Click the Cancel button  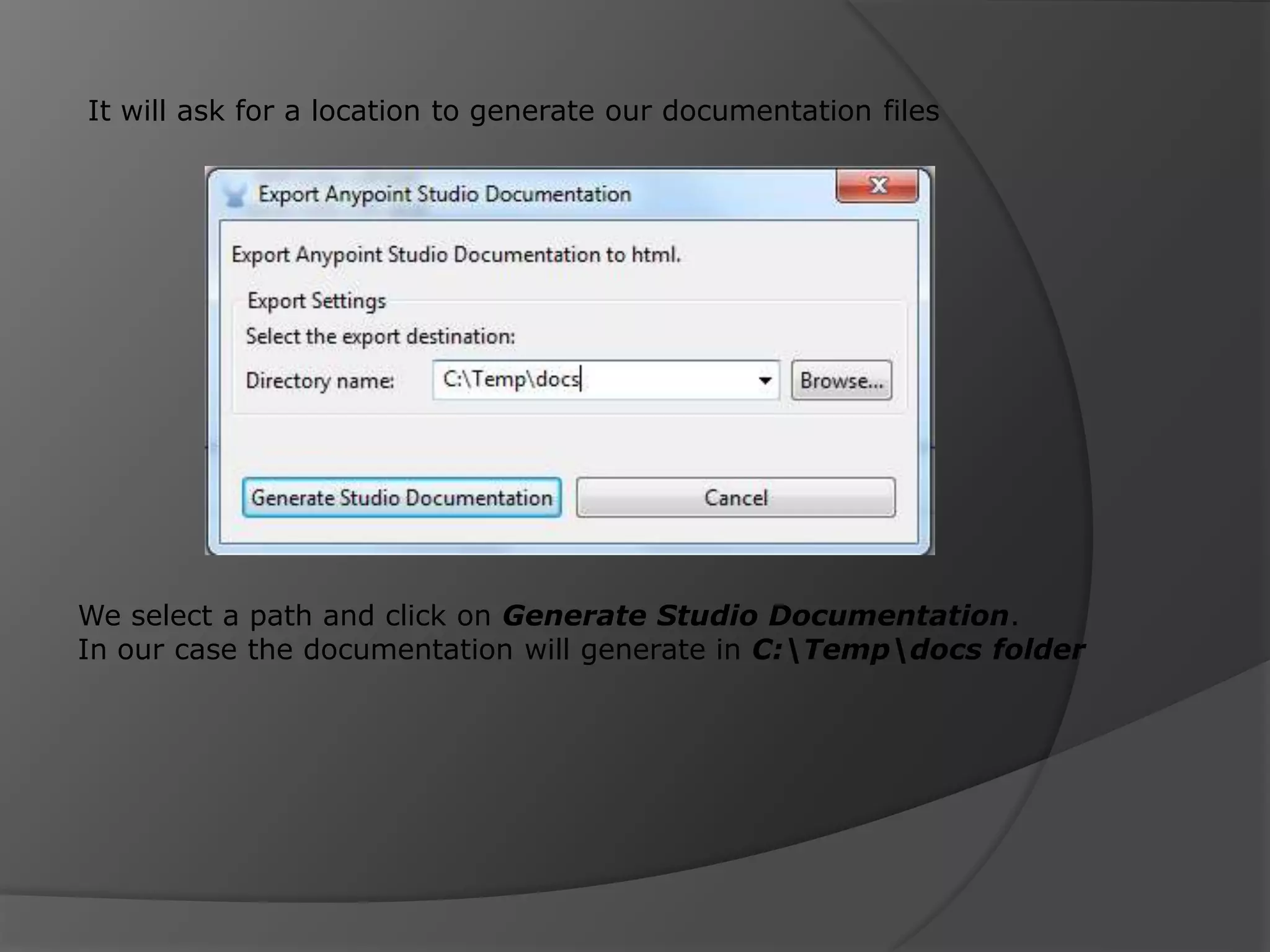point(735,498)
